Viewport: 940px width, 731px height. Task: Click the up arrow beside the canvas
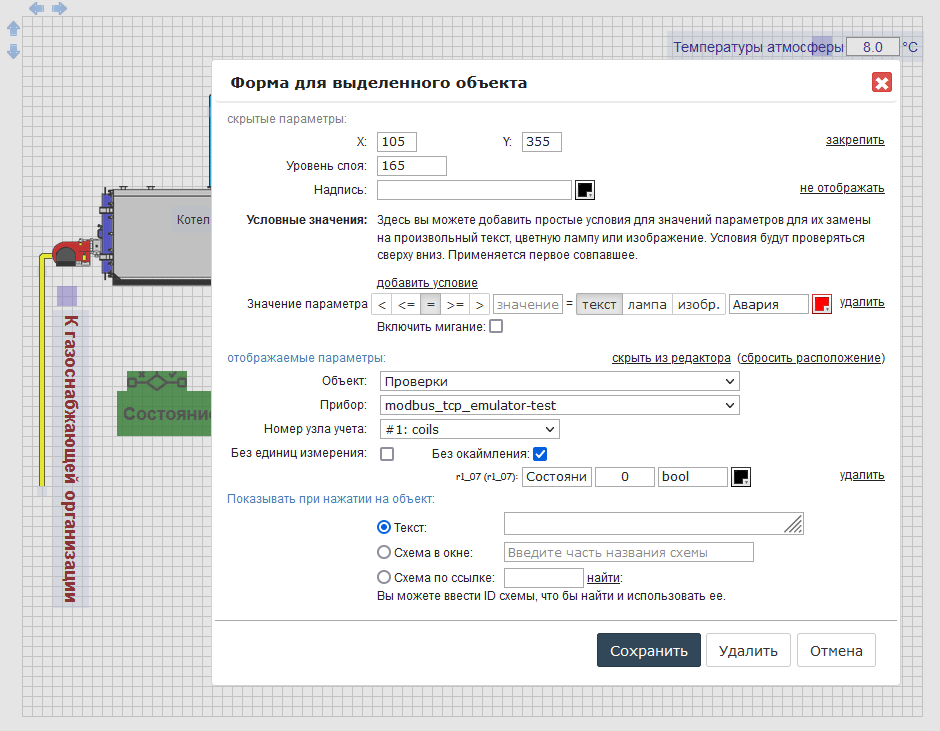click(x=14, y=29)
